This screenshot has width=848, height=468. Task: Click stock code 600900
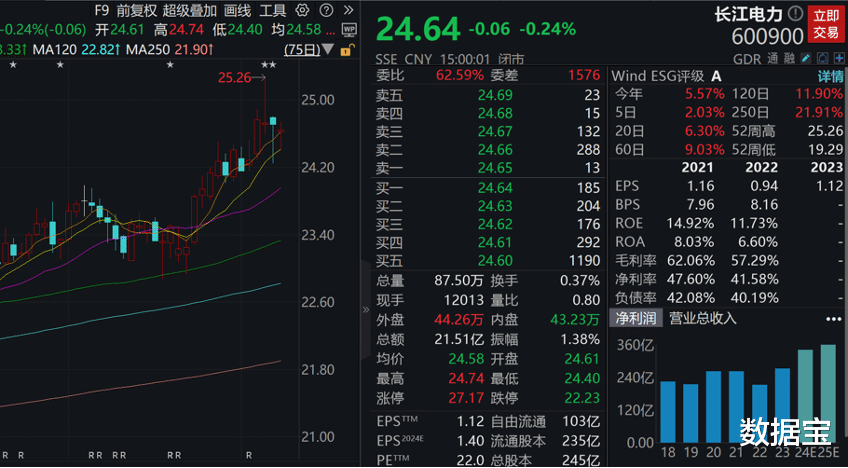767,37
